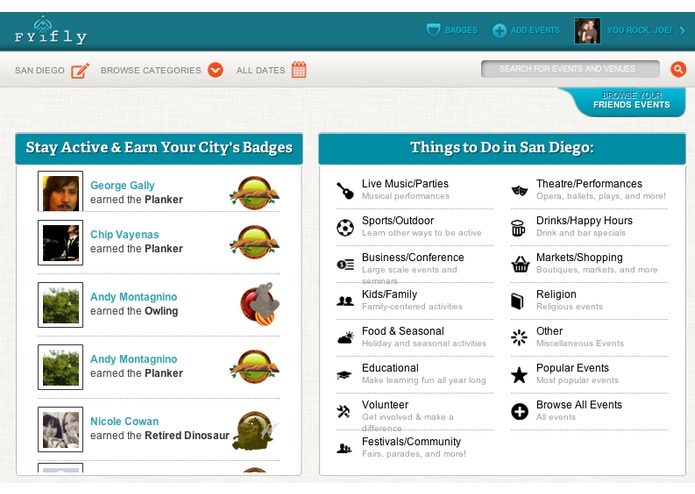Viewport: 695px width, 494px height.
Task: Open the Browse All Events link
Action: point(579,405)
